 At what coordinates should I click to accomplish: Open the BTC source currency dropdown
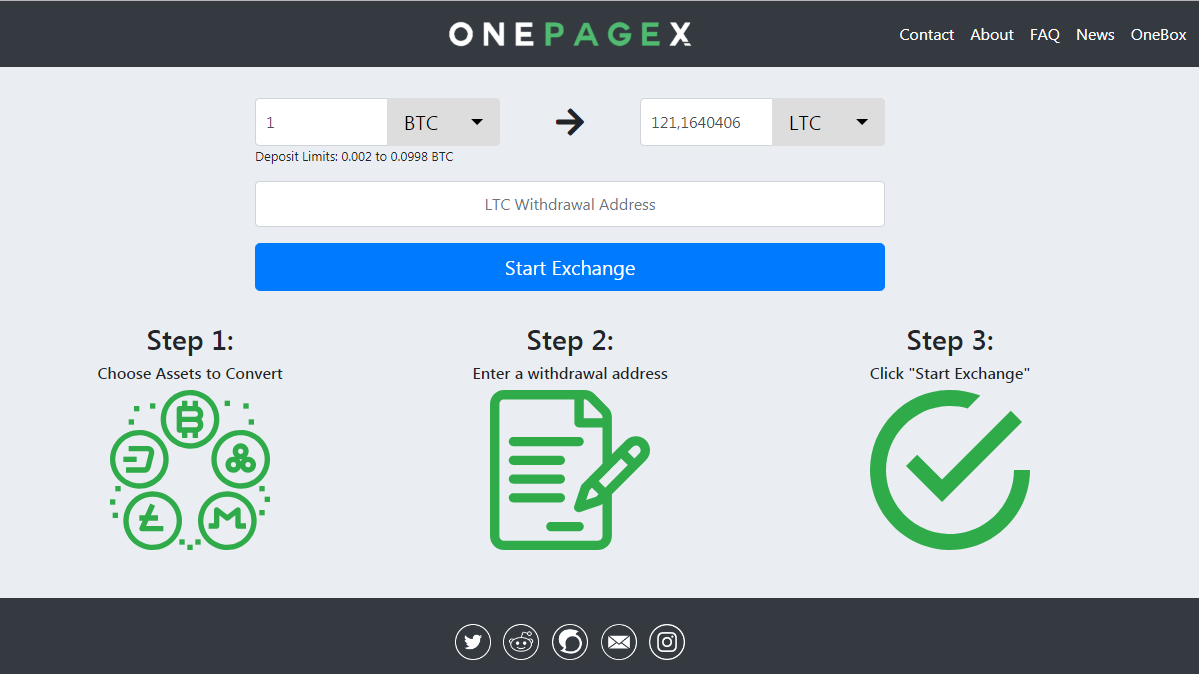444,122
